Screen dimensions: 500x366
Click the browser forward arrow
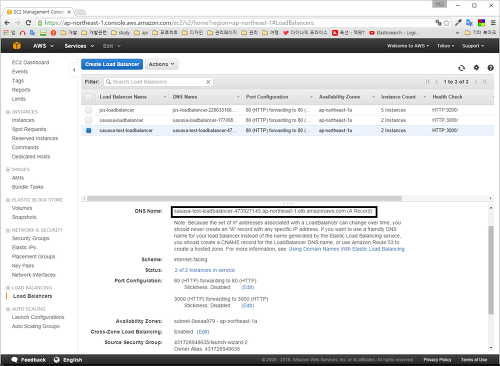pos(18,23)
